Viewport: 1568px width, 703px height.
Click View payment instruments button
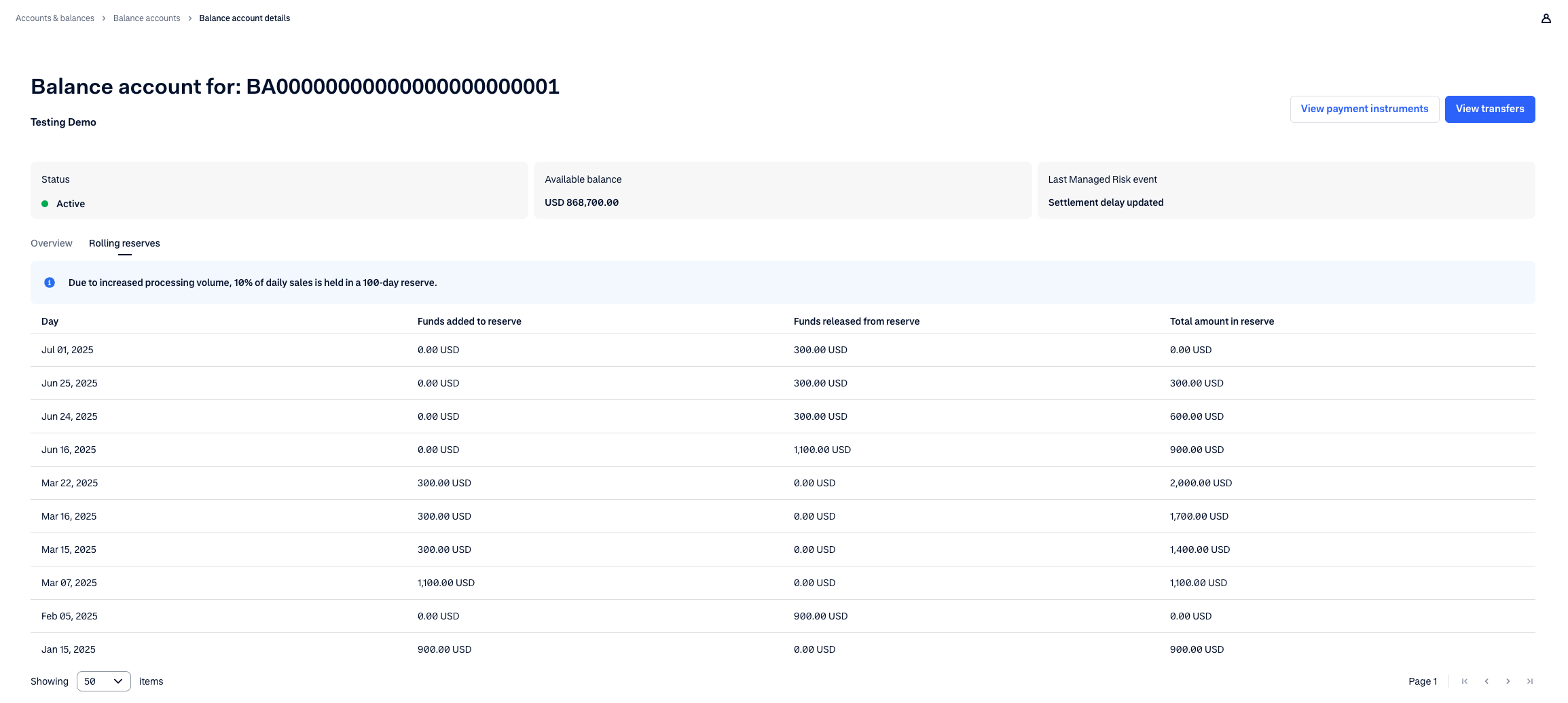1364,109
